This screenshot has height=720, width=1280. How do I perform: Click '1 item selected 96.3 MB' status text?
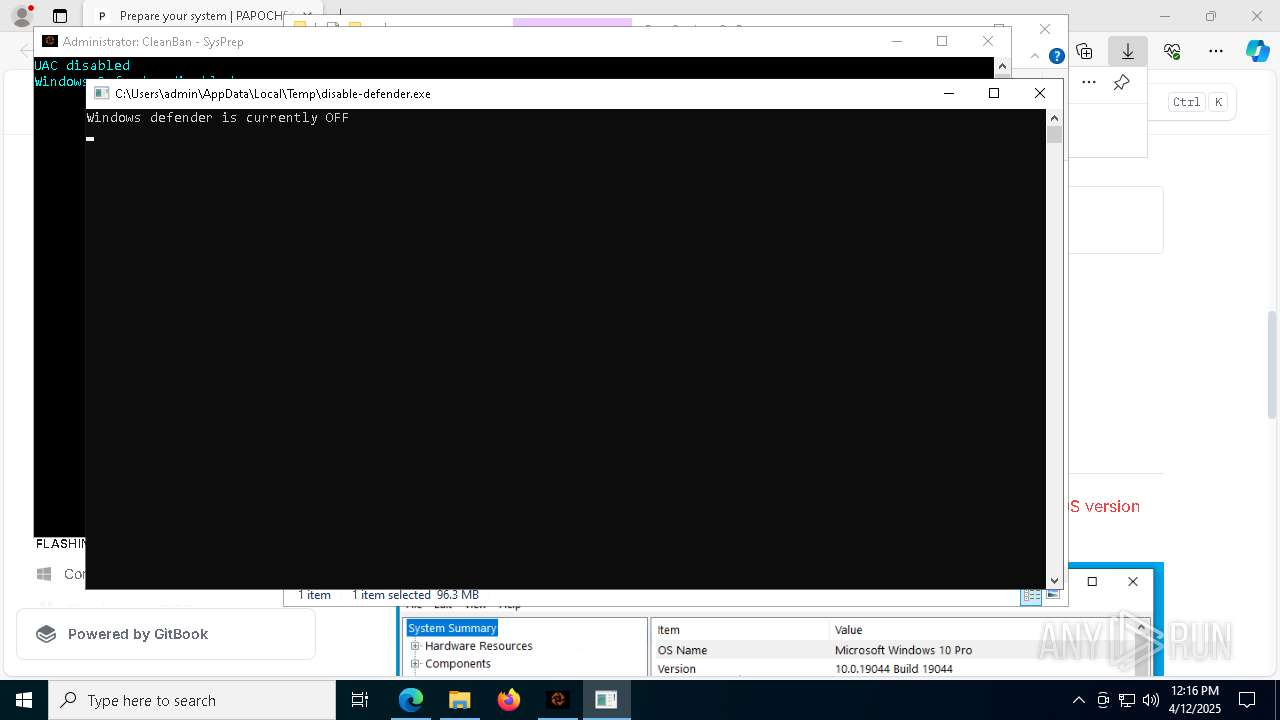click(x=415, y=595)
